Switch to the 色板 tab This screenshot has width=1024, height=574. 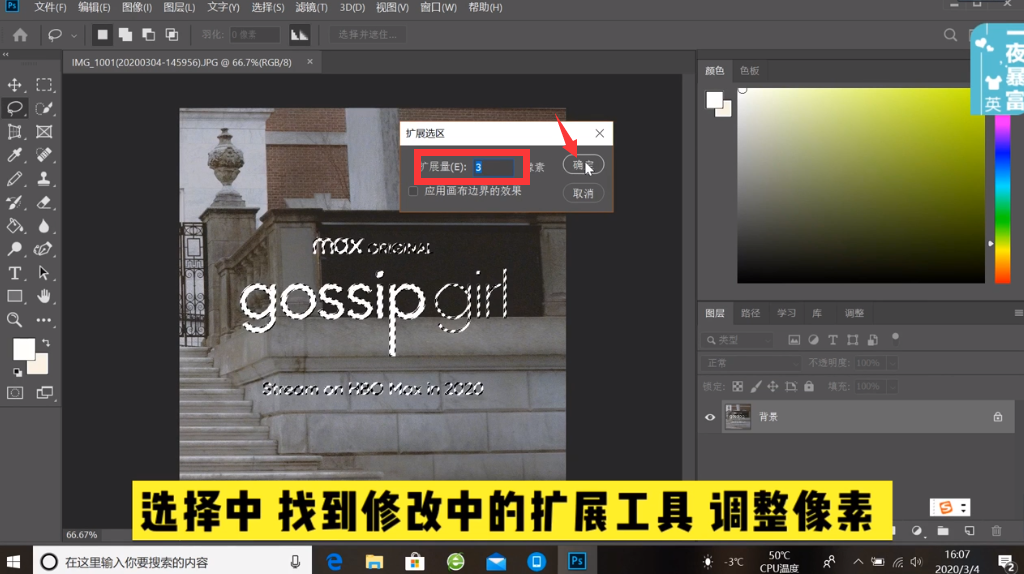749,71
